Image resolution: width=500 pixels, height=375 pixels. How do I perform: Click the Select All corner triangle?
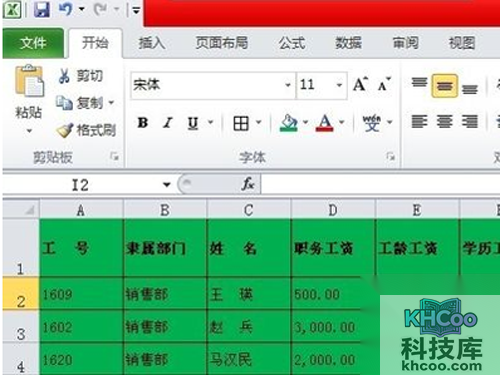(21, 210)
